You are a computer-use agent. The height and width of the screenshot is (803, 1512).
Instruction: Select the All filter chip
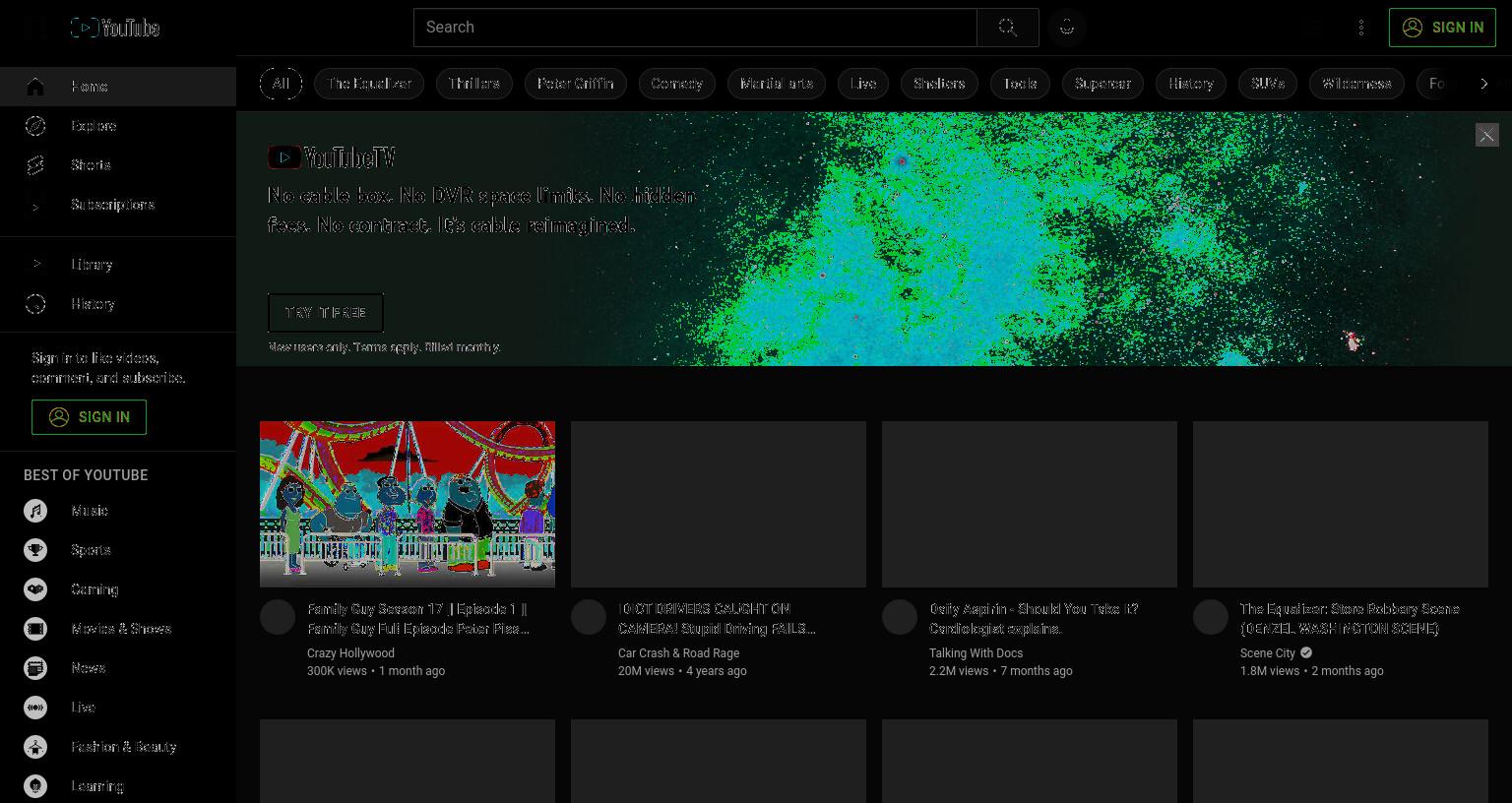pyautogui.click(x=281, y=84)
